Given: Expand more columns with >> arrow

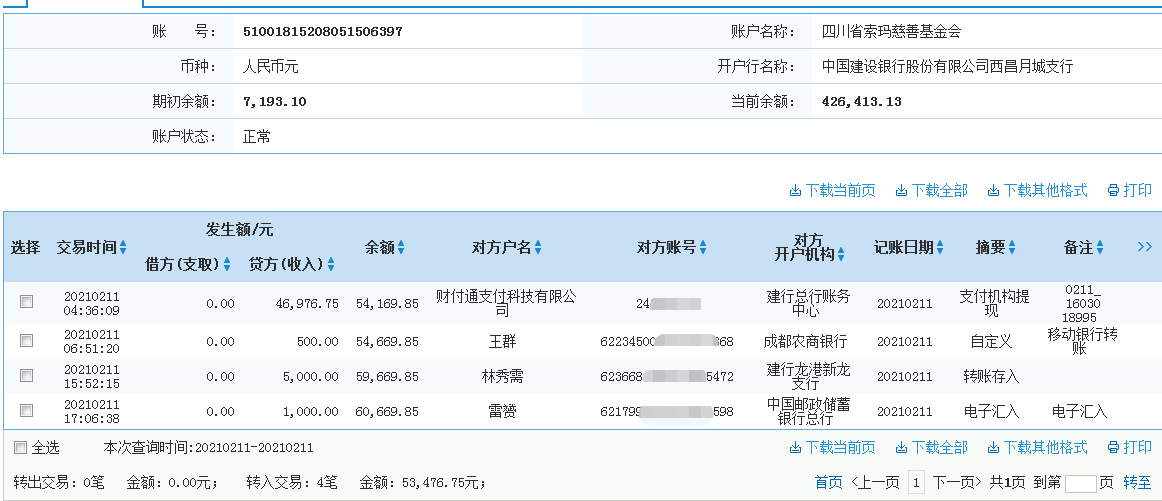Looking at the screenshot, I should (1145, 247).
